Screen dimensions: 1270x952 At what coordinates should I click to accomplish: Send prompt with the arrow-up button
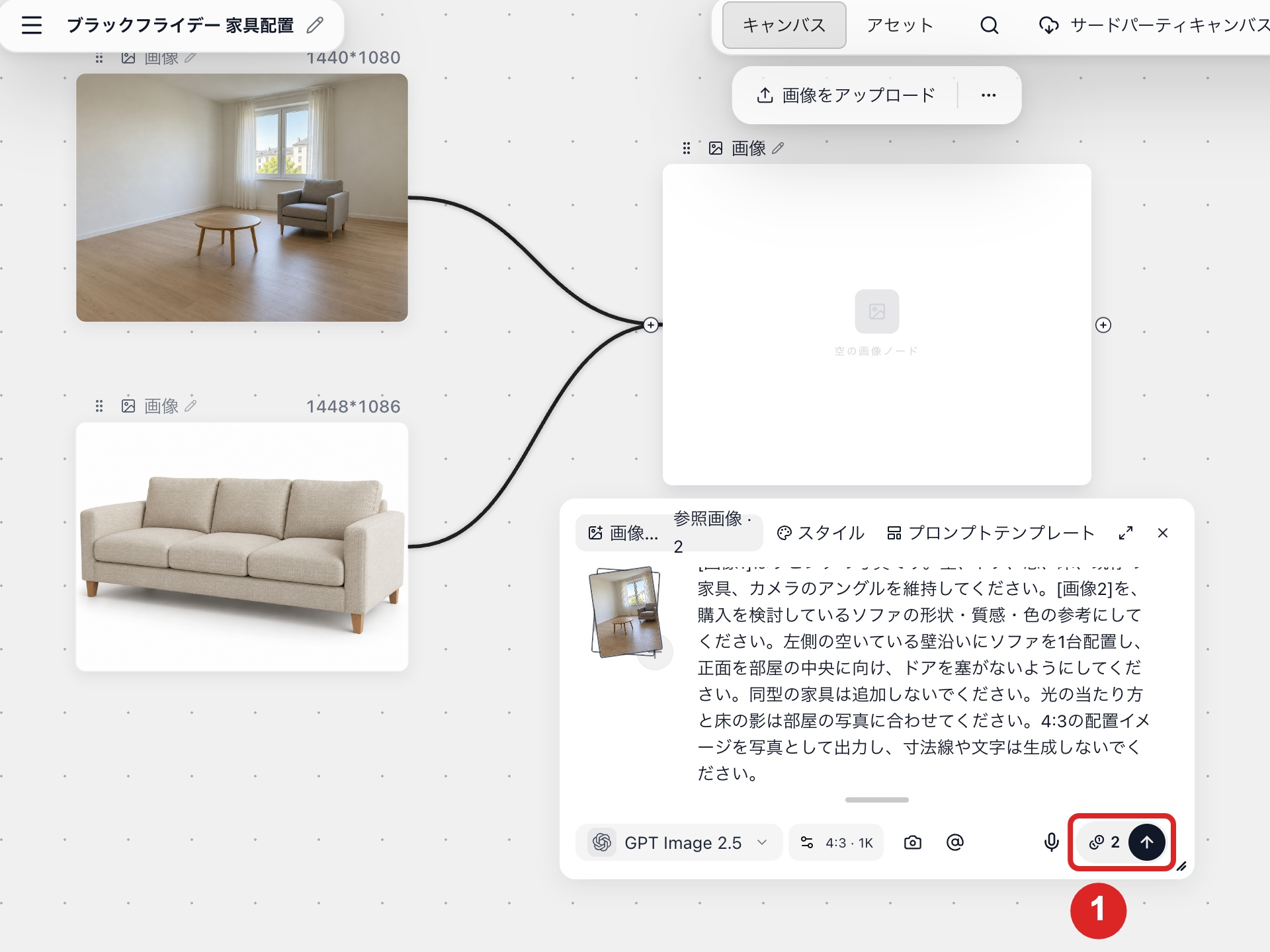pyautogui.click(x=1147, y=842)
